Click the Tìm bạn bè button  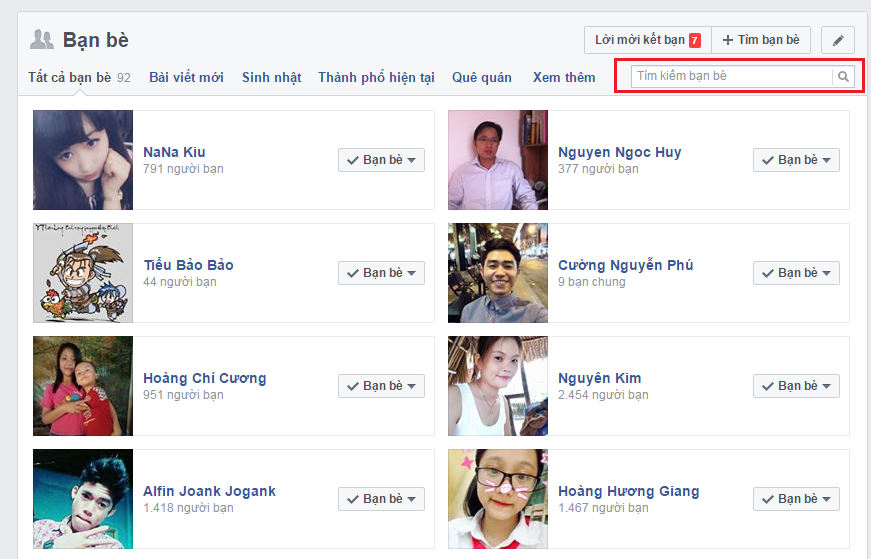pos(761,40)
